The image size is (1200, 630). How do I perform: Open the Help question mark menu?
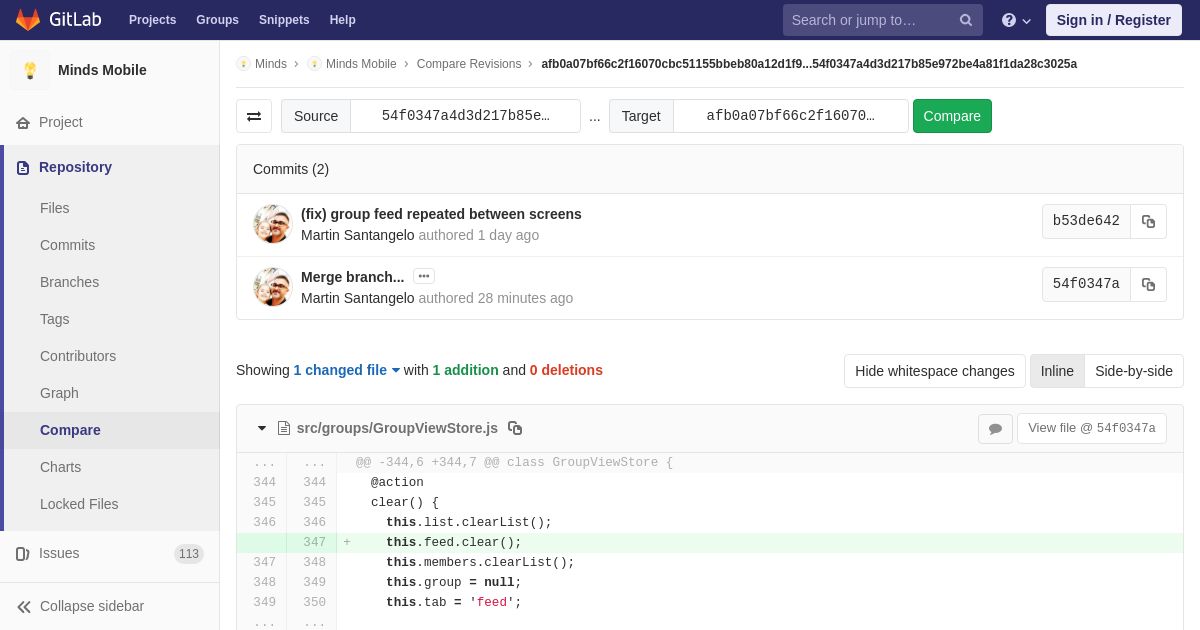(x=1016, y=20)
